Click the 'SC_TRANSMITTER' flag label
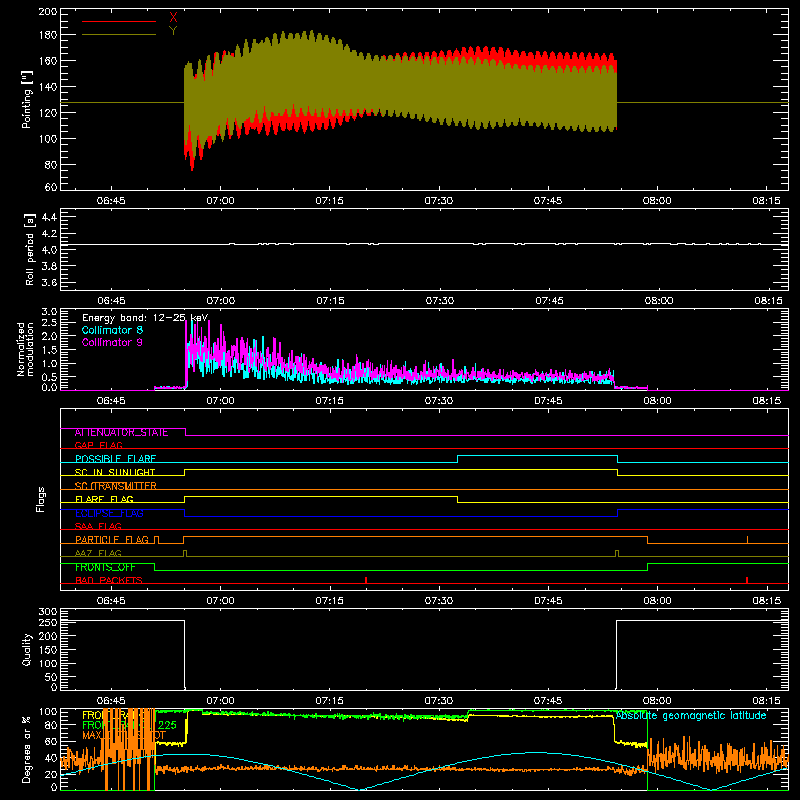The image size is (800, 800). pos(115,486)
